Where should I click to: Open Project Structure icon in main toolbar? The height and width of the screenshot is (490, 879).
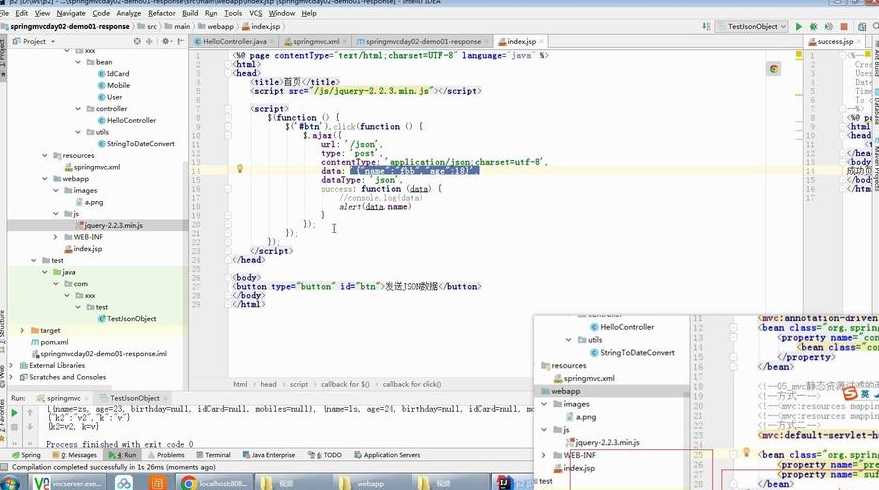(x=862, y=26)
